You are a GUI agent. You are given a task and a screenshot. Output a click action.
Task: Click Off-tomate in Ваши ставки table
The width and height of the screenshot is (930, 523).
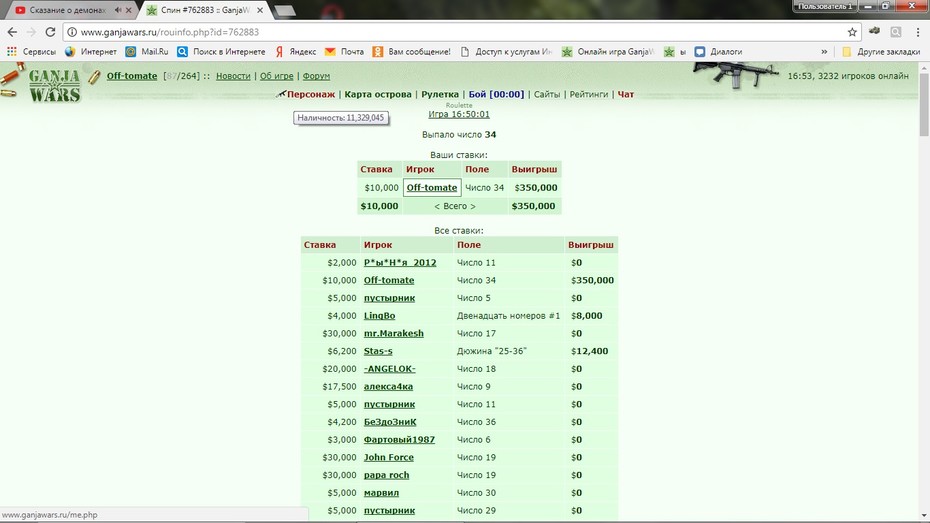coord(432,187)
